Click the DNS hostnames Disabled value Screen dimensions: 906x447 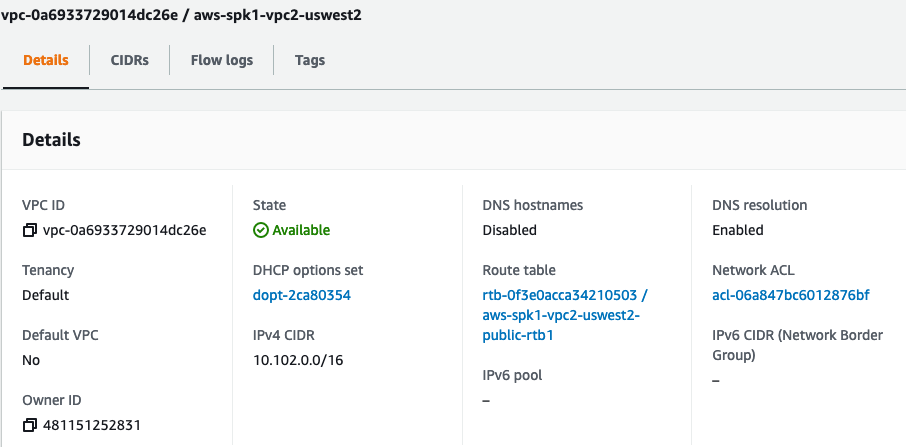pyautogui.click(x=510, y=230)
